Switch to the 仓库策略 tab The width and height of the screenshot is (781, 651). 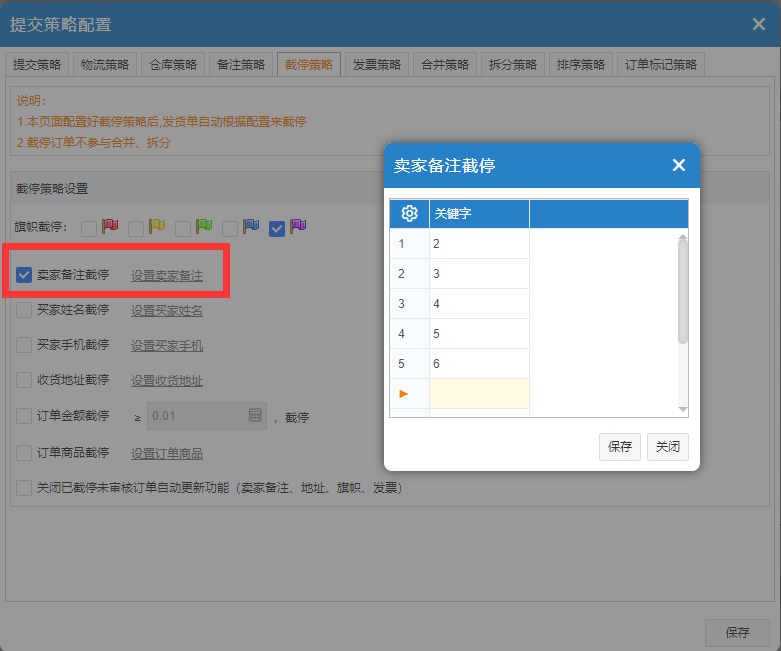click(x=173, y=65)
